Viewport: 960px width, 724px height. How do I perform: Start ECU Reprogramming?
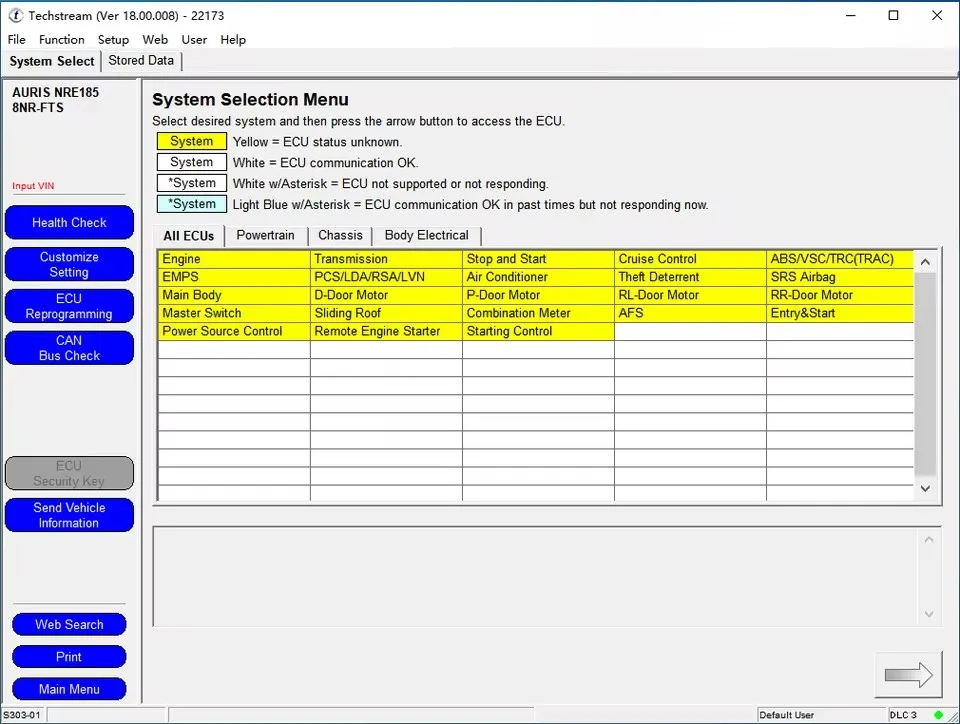69,306
